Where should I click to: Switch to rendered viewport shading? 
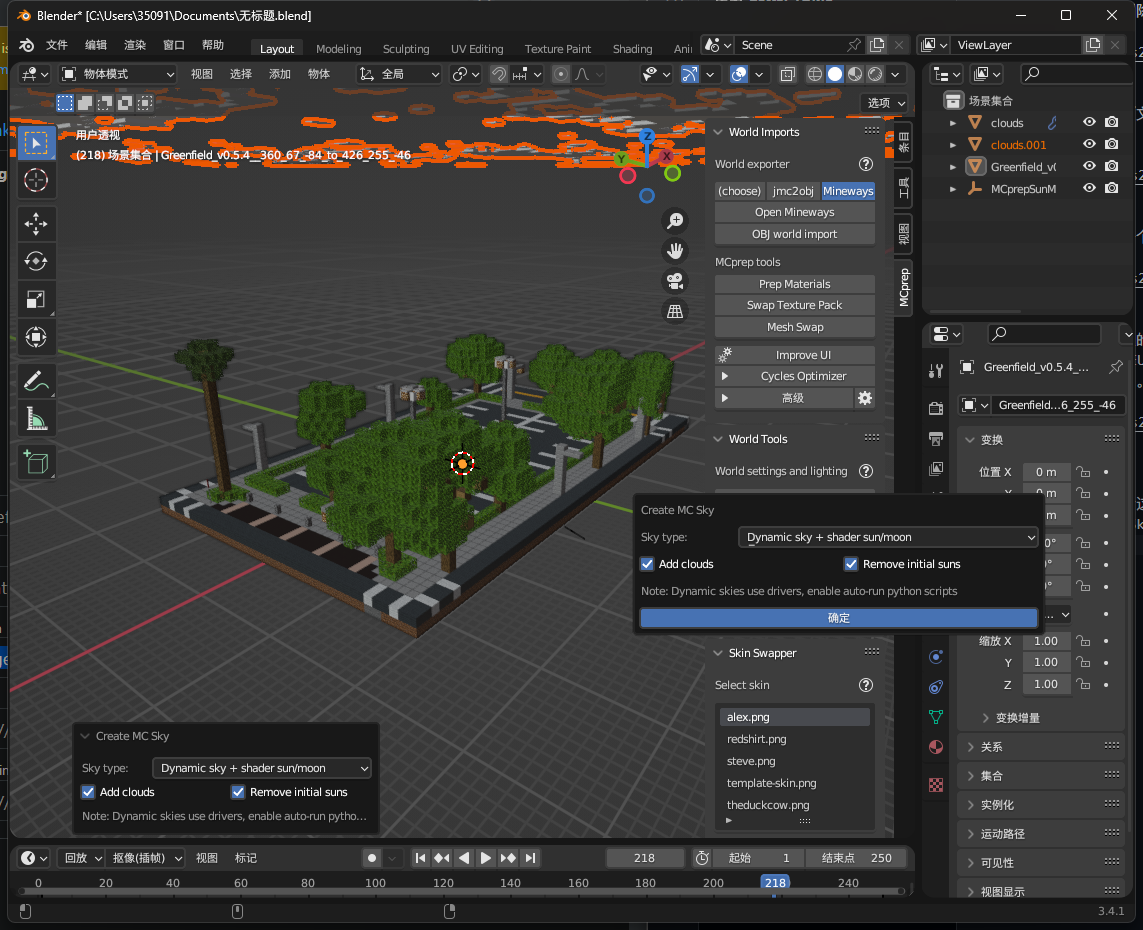pyautogui.click(x=875, y=74)
